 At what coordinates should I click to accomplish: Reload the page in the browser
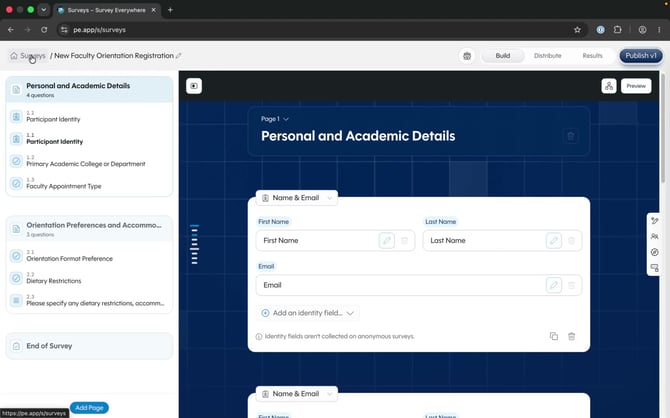tap(44, 30)
